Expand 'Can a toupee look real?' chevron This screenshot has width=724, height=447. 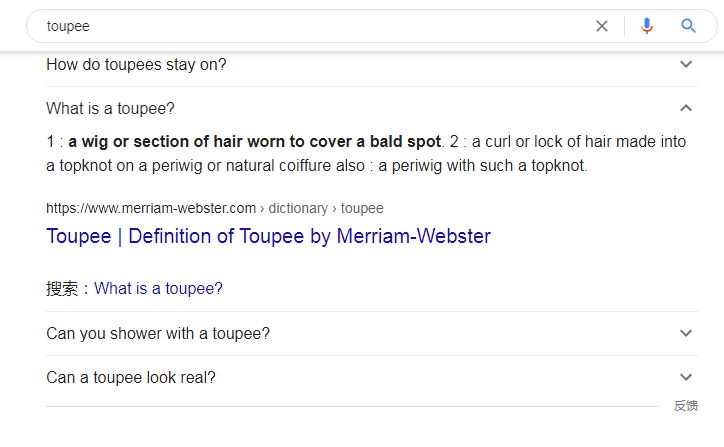686,377
